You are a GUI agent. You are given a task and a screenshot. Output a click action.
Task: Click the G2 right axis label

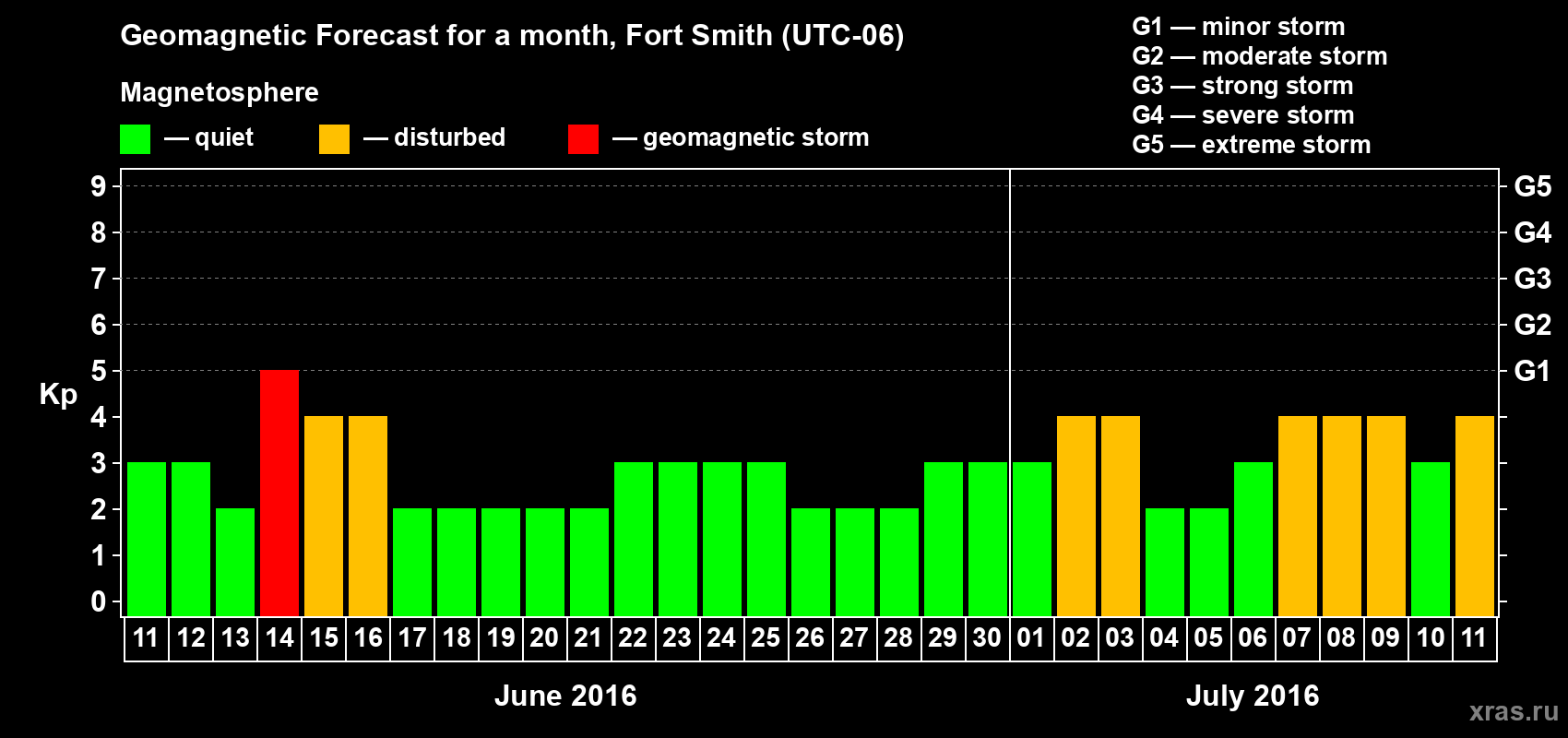point(1533,325)
